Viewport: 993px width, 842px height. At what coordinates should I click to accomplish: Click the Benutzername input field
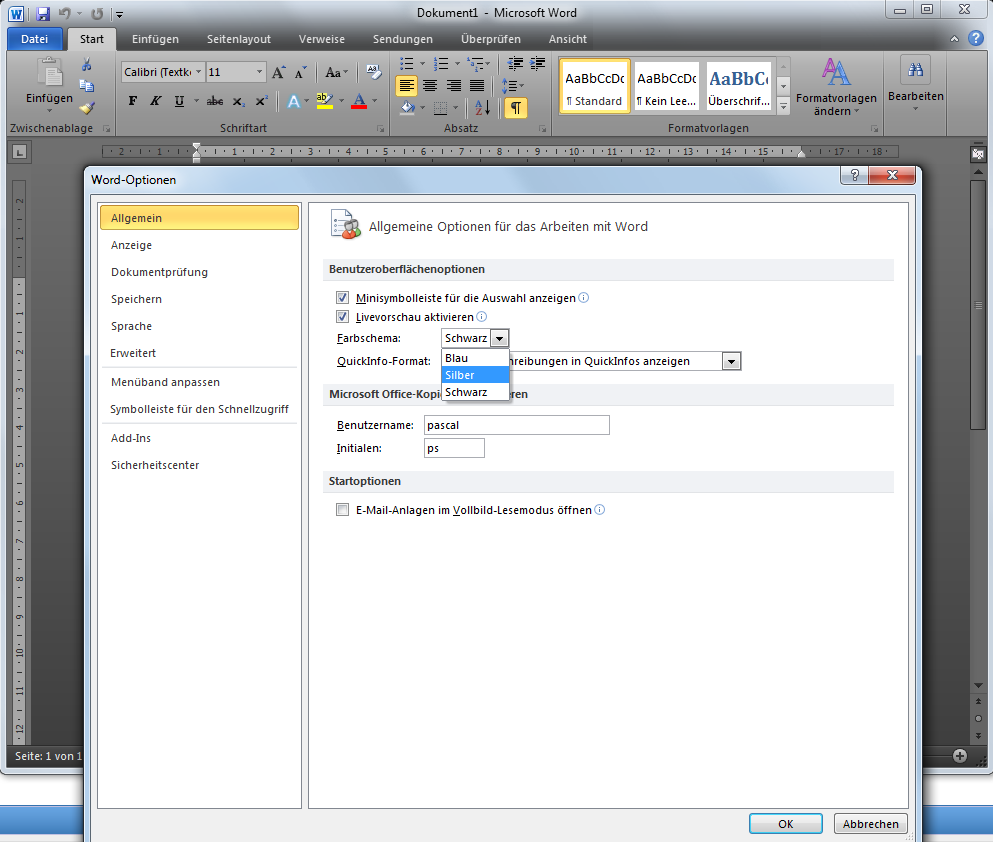517,425
